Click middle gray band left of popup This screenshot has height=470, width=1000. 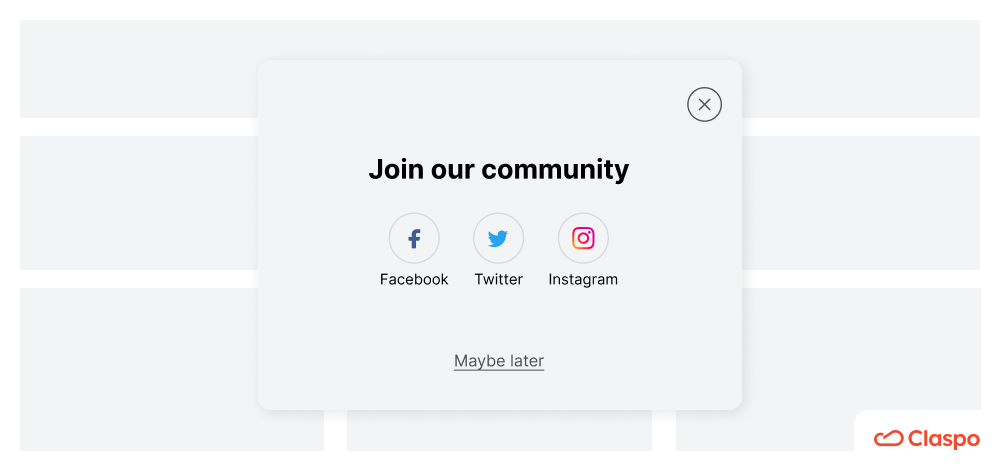pyautogui.click(x=138, y=203)
